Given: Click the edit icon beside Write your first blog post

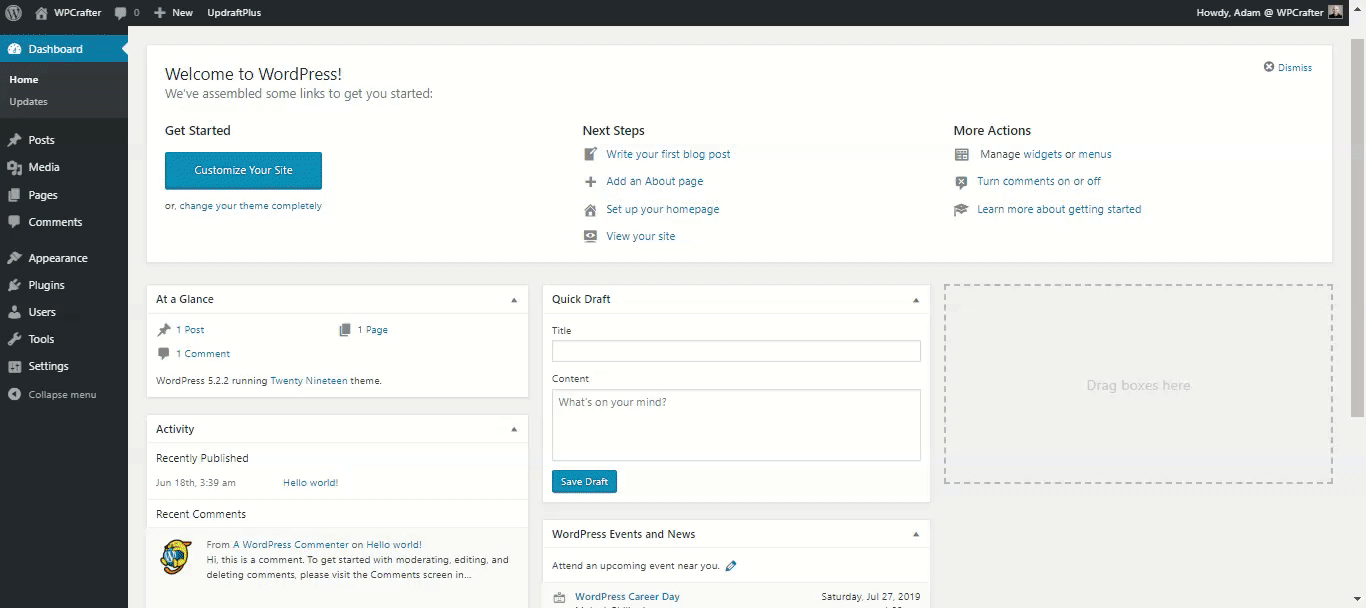Looking at the screenshot, I should (590, 154).
